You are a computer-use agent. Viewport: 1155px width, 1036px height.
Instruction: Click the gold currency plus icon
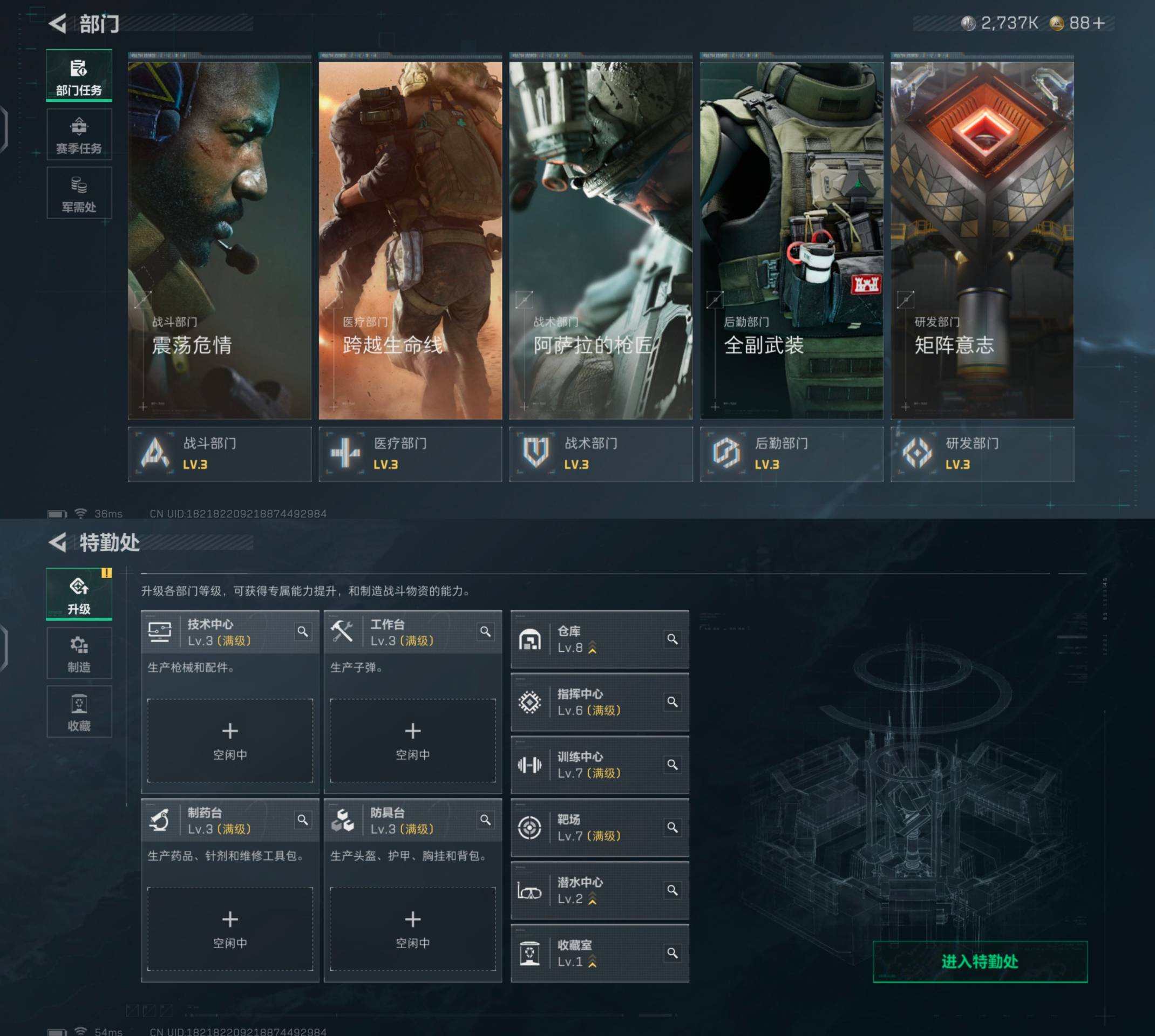1099,23
